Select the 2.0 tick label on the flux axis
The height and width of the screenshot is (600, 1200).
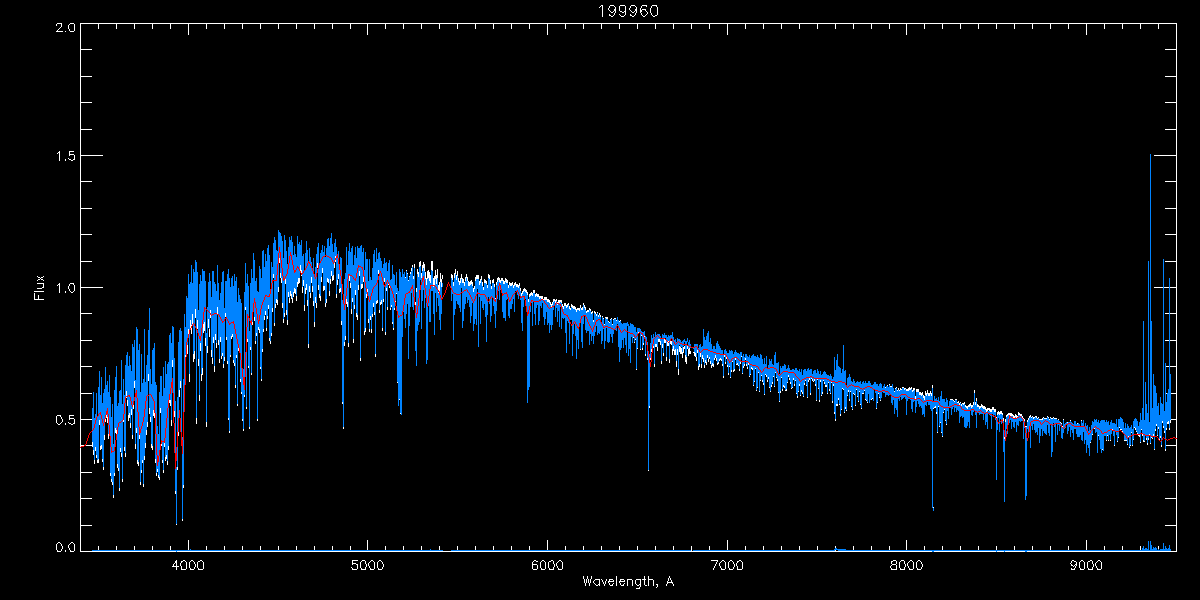click(66, 27)
